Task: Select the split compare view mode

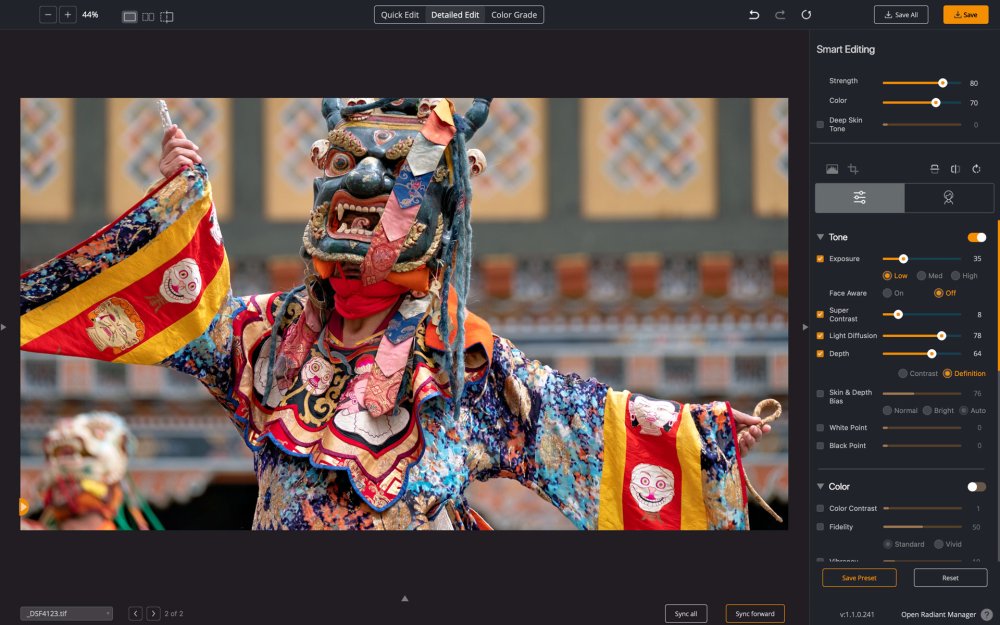Action: click(166, 17)
